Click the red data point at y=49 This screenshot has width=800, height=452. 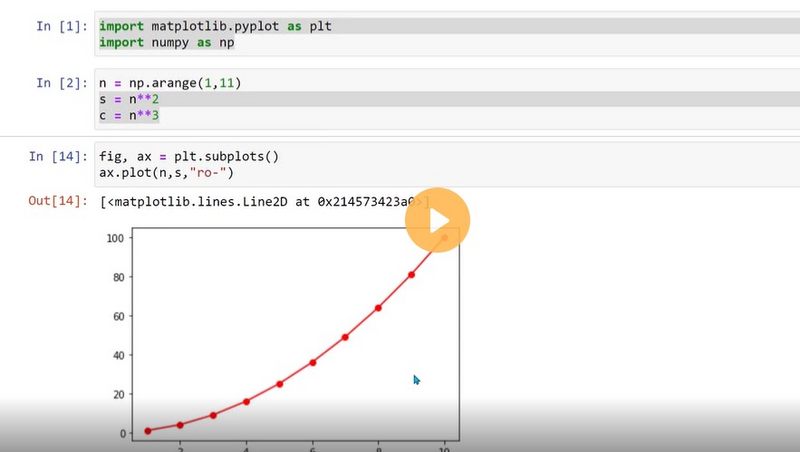point(345,337)
